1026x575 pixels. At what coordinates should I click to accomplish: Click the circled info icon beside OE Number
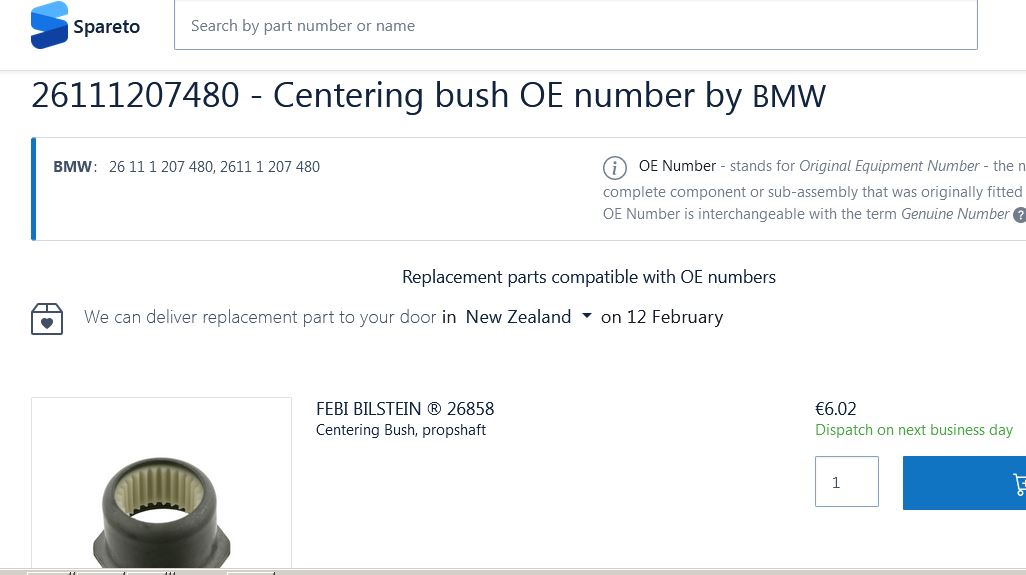click(x=614, y=167)
